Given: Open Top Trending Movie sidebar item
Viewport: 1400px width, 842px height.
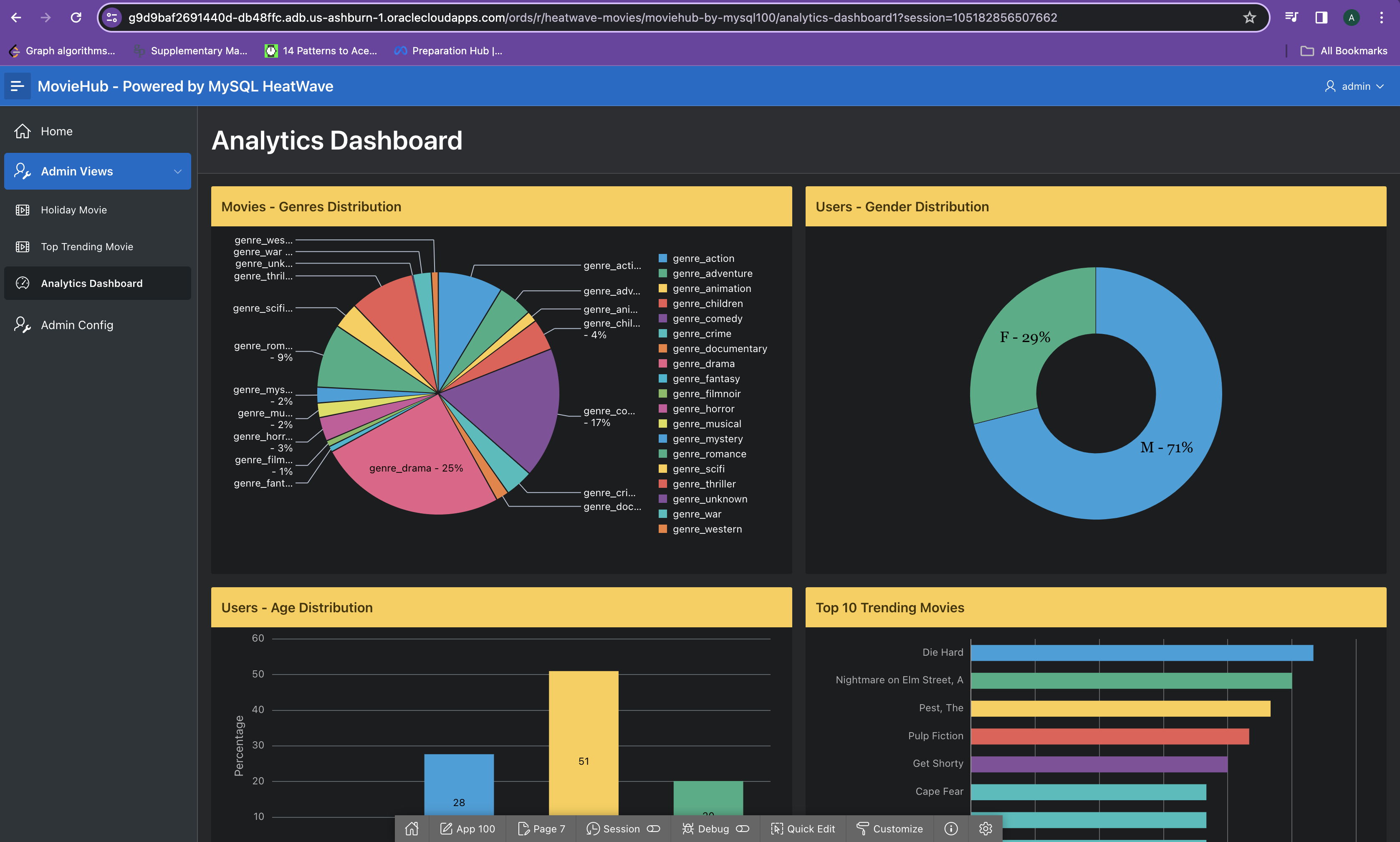Looking at the screenshot, I should point(87,247).
